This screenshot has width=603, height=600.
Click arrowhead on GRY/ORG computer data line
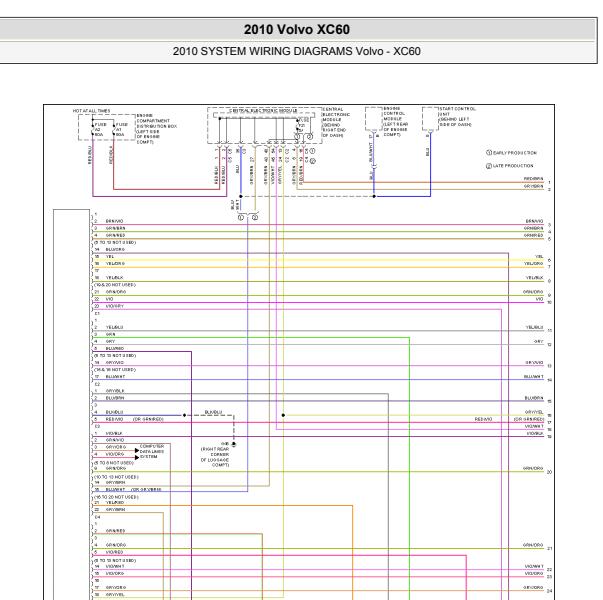(137, 450)
